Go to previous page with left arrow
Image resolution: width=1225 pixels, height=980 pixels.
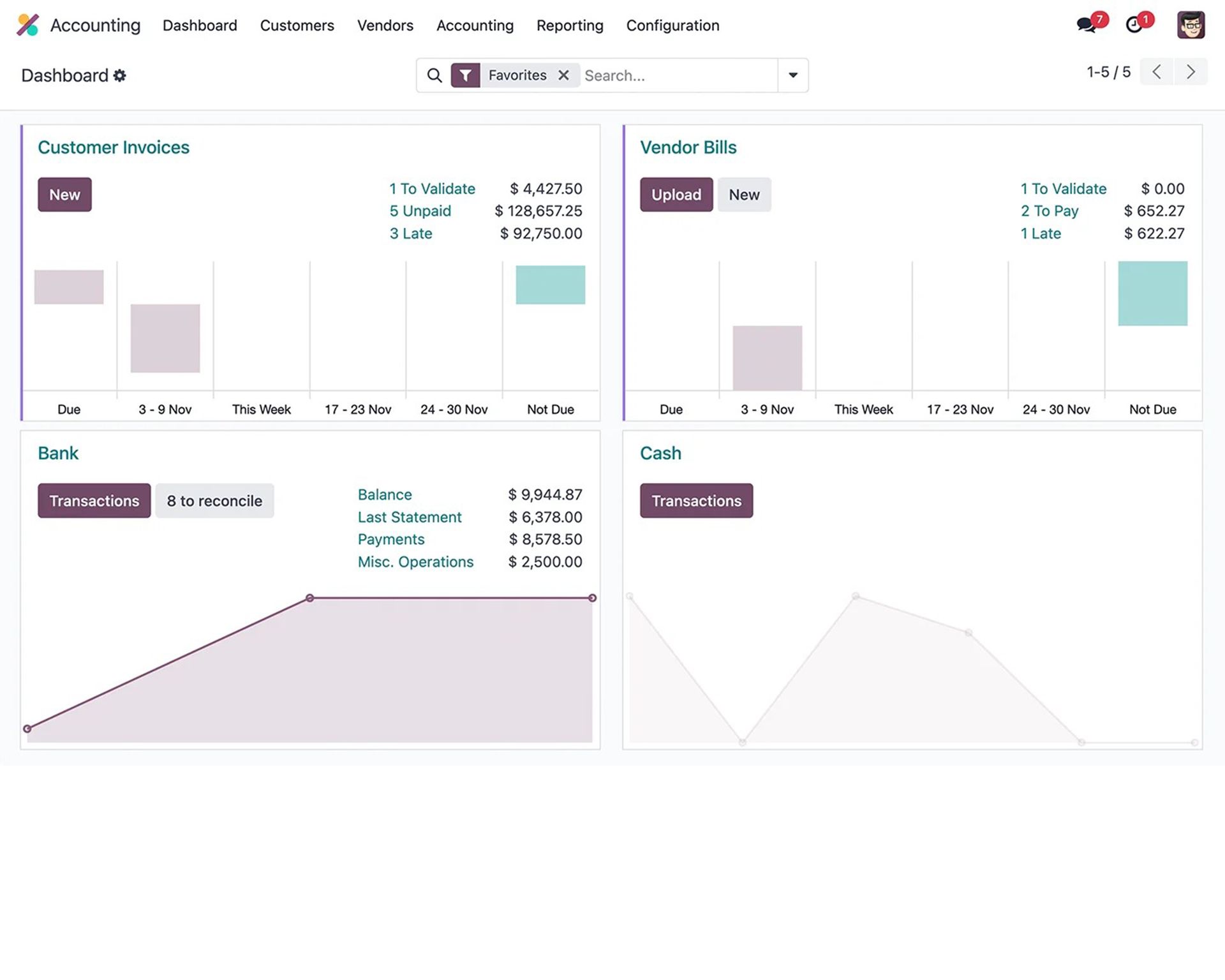click(1157, 71)
